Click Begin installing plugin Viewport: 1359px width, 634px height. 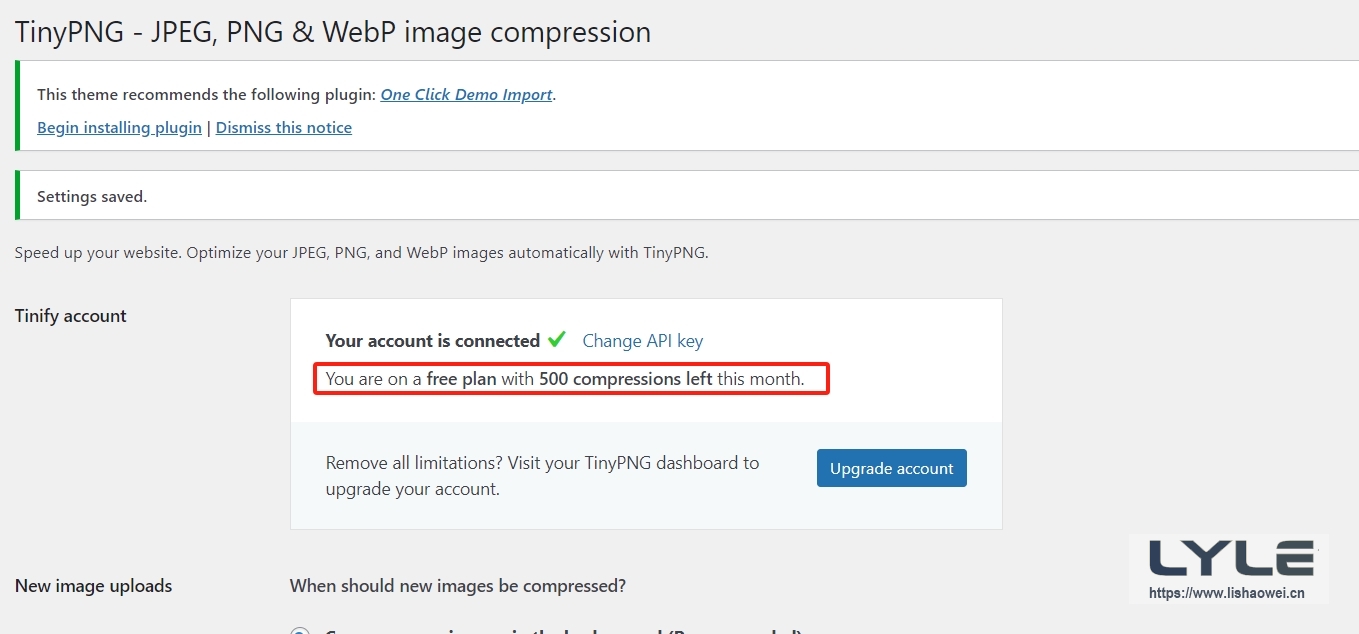click(119, 128)
